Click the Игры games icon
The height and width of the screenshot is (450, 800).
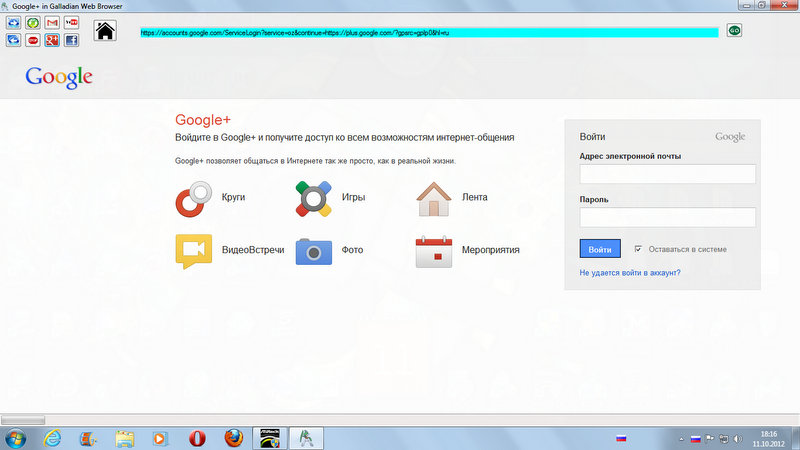pos(313,199)
